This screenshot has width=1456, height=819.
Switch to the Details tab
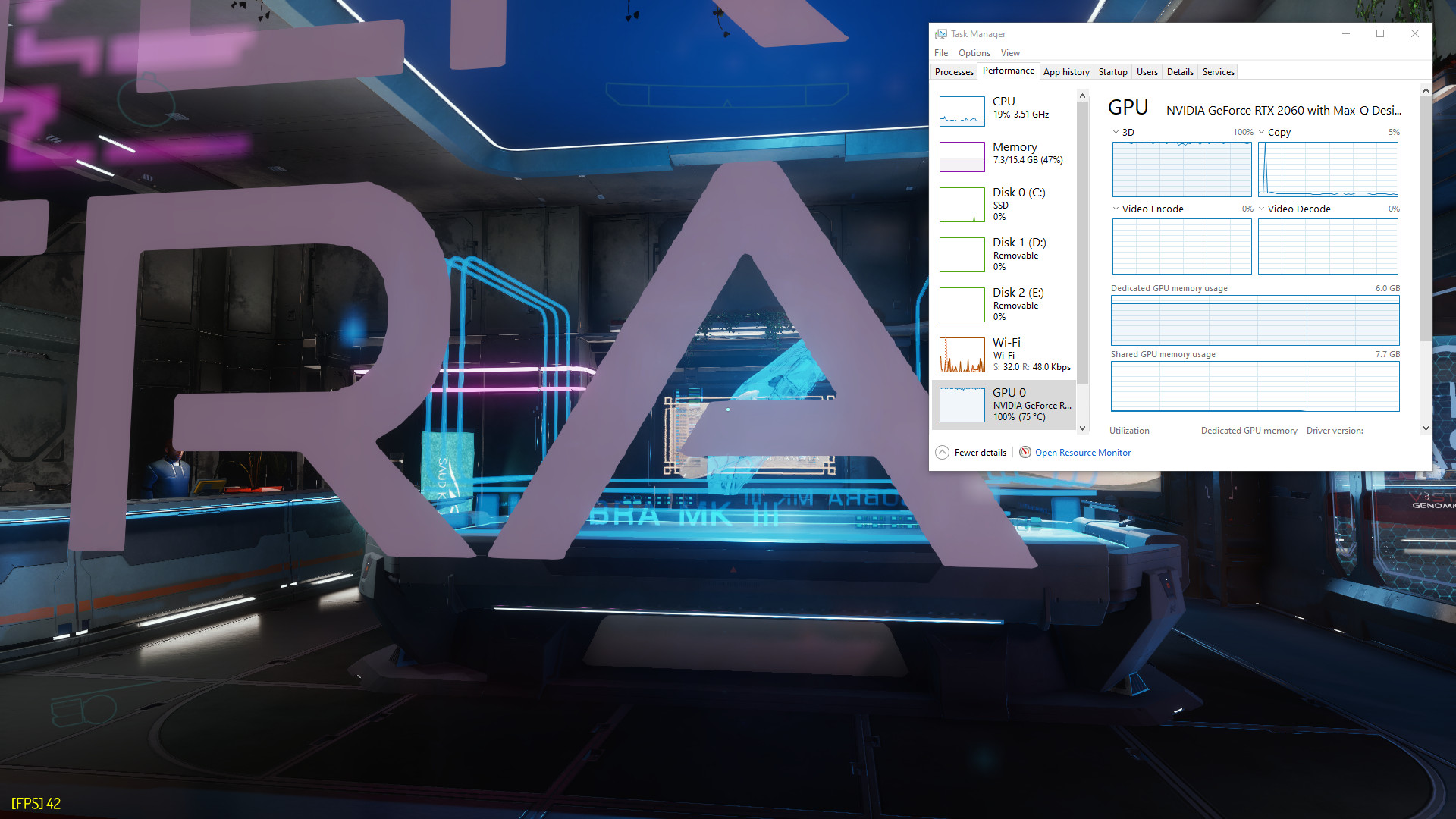click(x=1180, y=72)
